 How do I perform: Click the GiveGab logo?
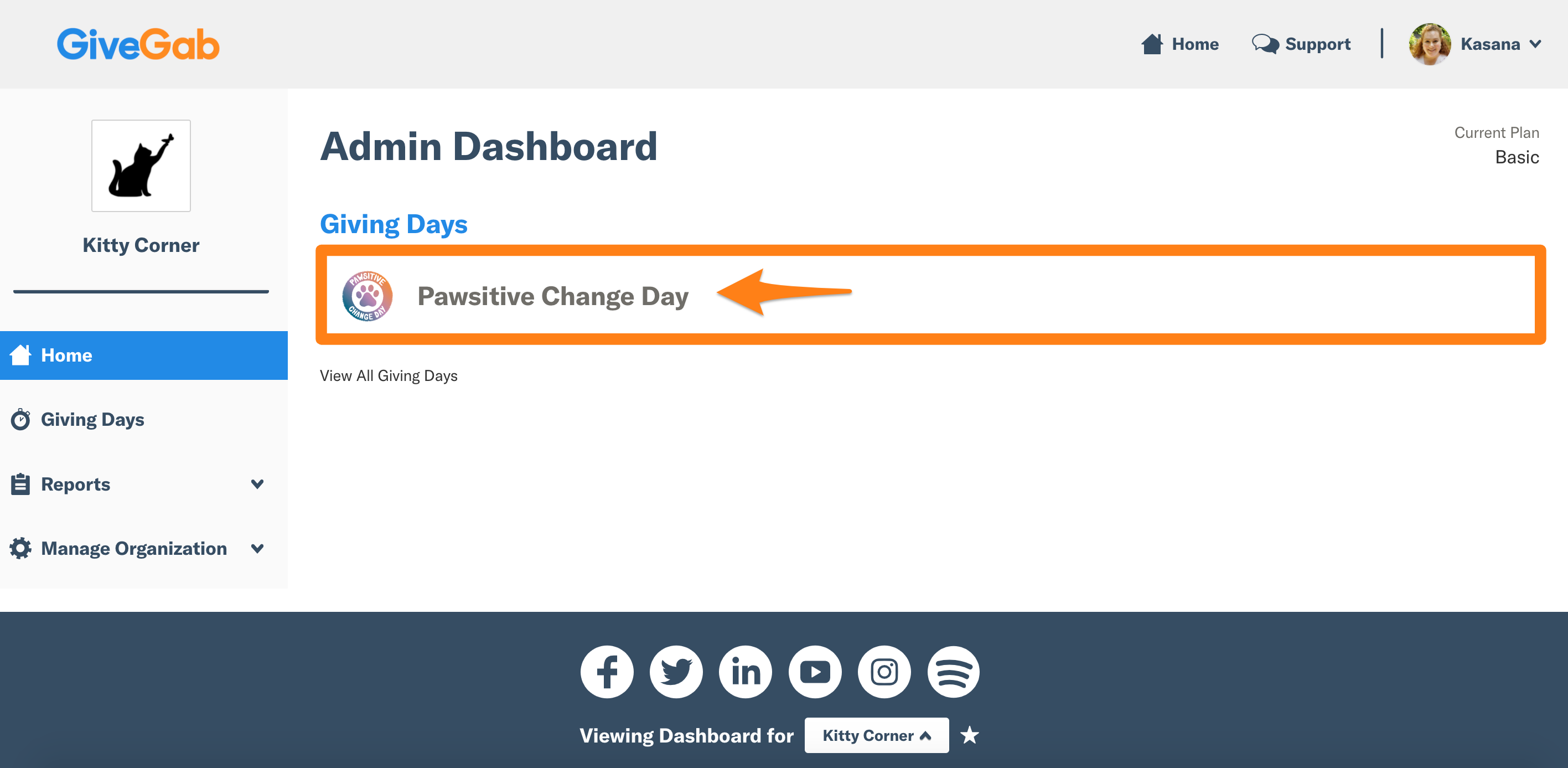point(138,44)
